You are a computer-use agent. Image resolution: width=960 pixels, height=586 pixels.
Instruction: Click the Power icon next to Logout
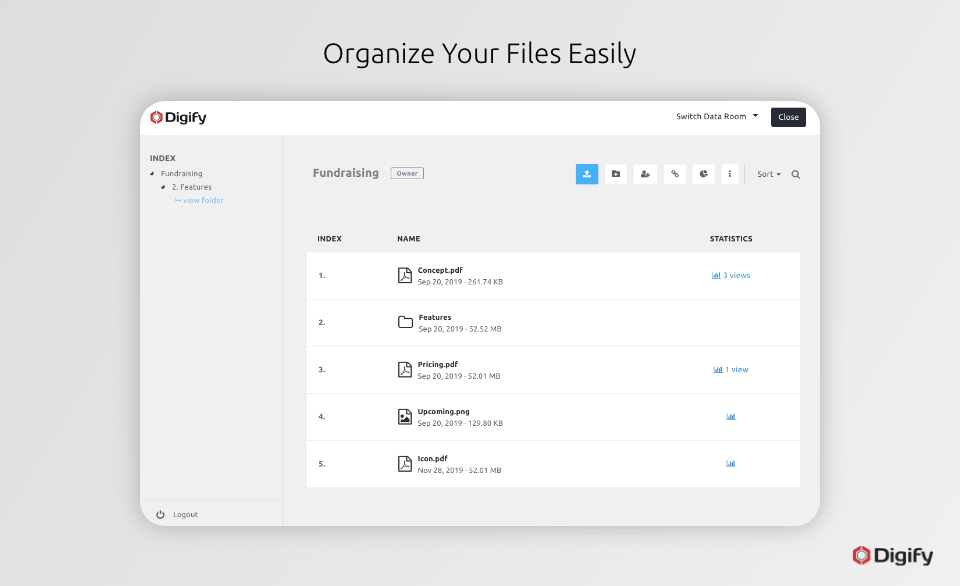point(161,513)
